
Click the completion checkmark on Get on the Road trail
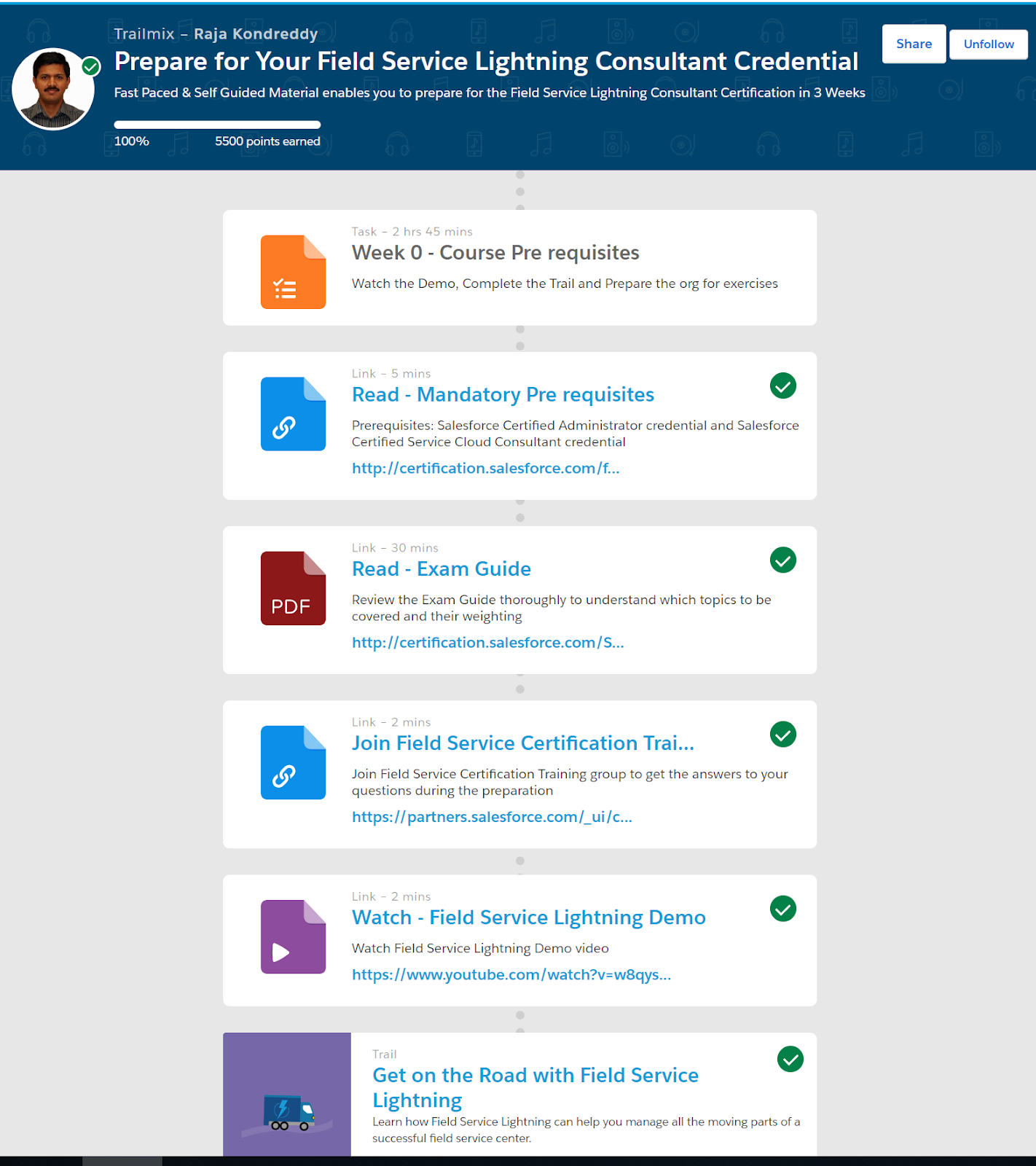790,1059
